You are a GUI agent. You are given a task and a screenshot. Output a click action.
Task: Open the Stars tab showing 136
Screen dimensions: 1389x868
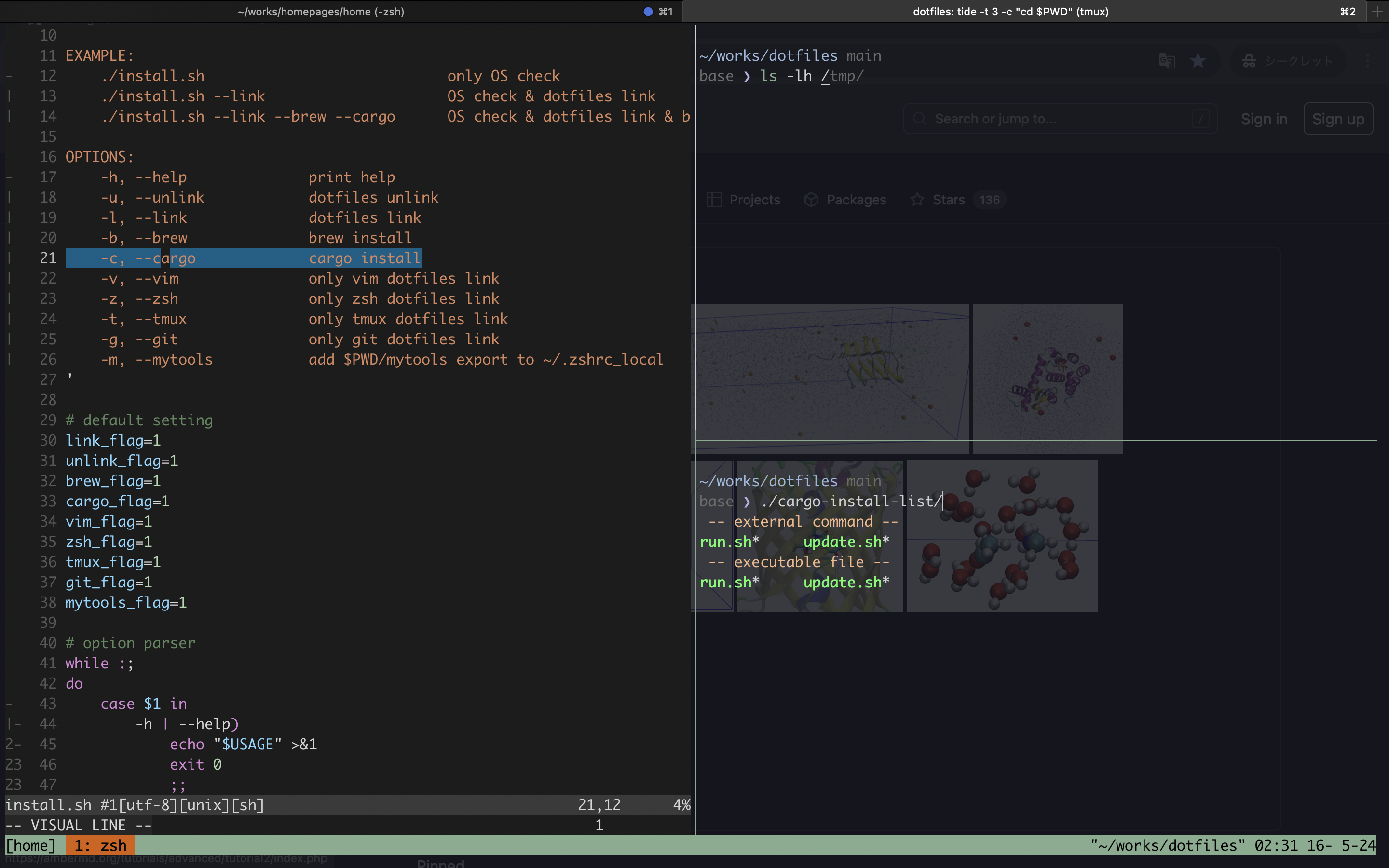point(958,200)
